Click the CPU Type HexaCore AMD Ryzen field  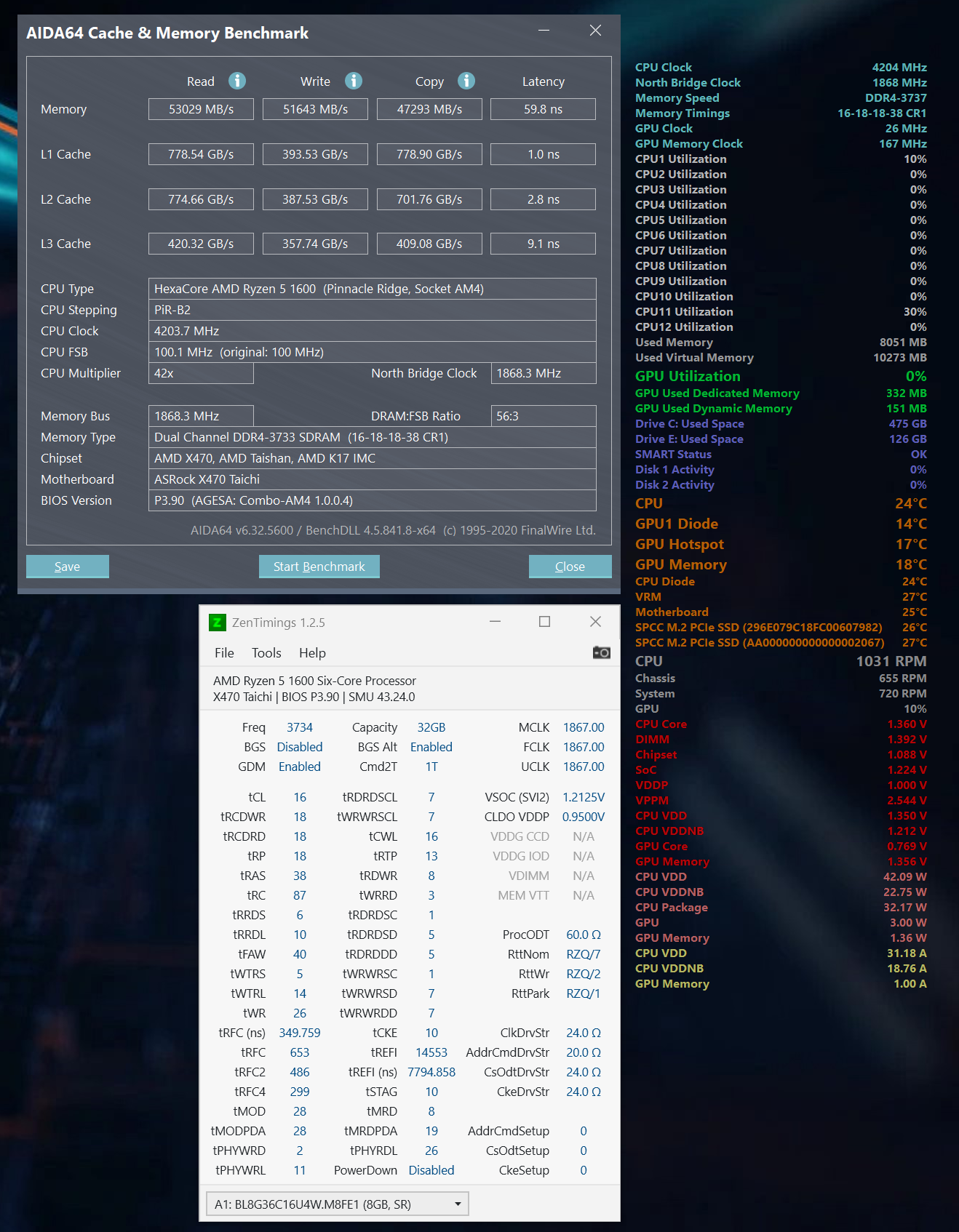pyautogui.click(x=373, y=289)
